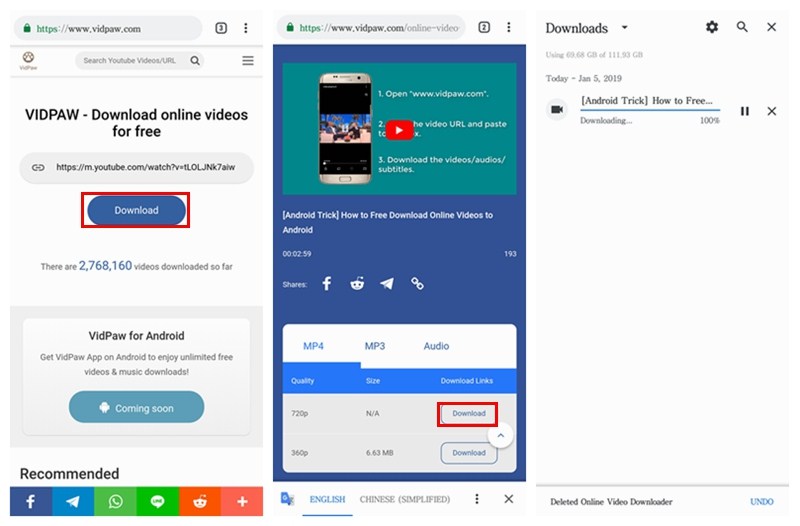800x526 pixels.
Task: Click the Recommended heading
Action: [x=69, y=474]
